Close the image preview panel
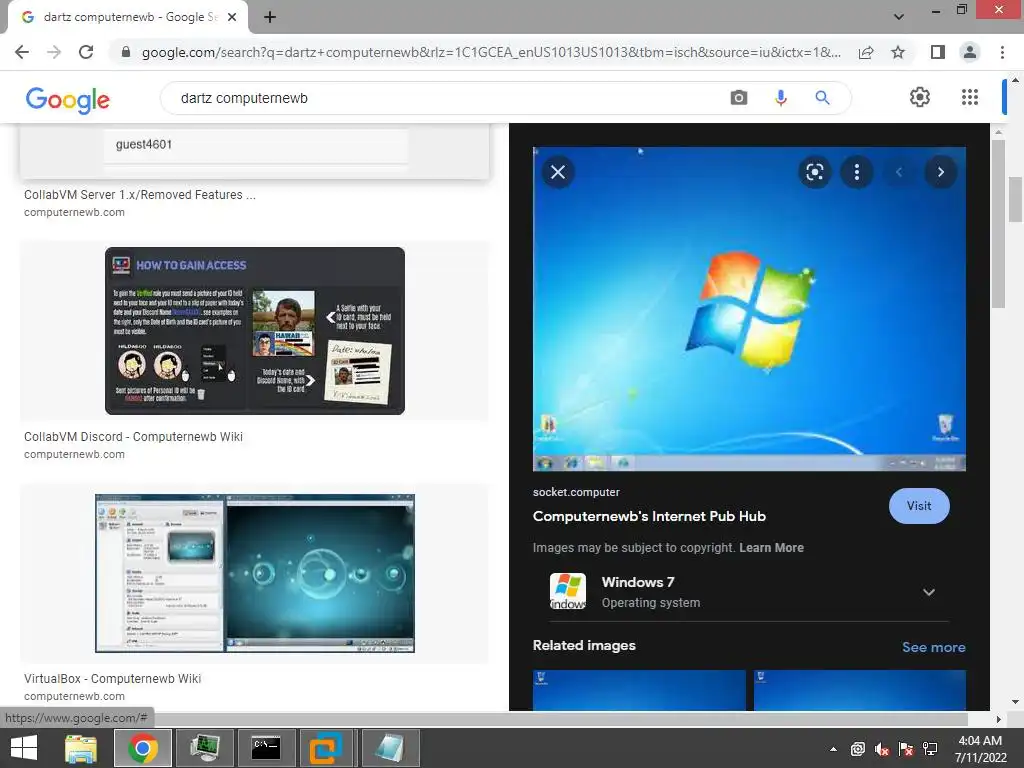1024x768 pixels. (x=558, y=172)
